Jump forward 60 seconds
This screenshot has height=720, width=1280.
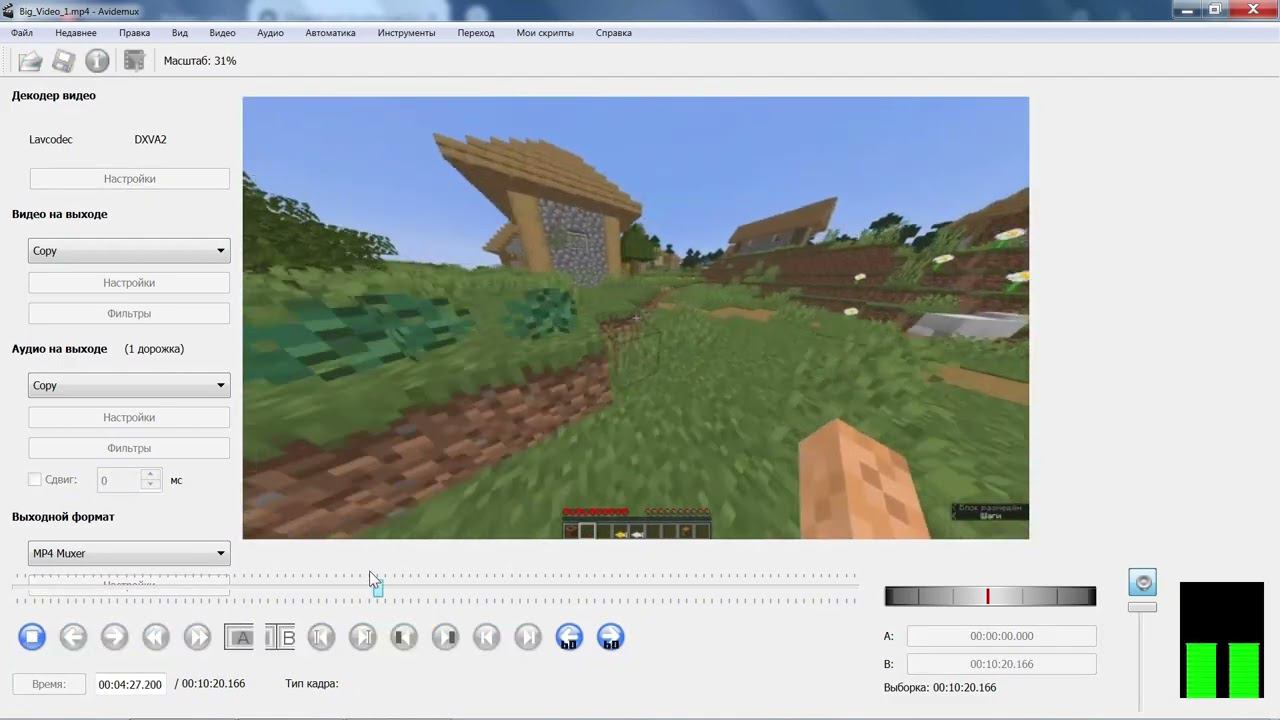pos(610,637)
